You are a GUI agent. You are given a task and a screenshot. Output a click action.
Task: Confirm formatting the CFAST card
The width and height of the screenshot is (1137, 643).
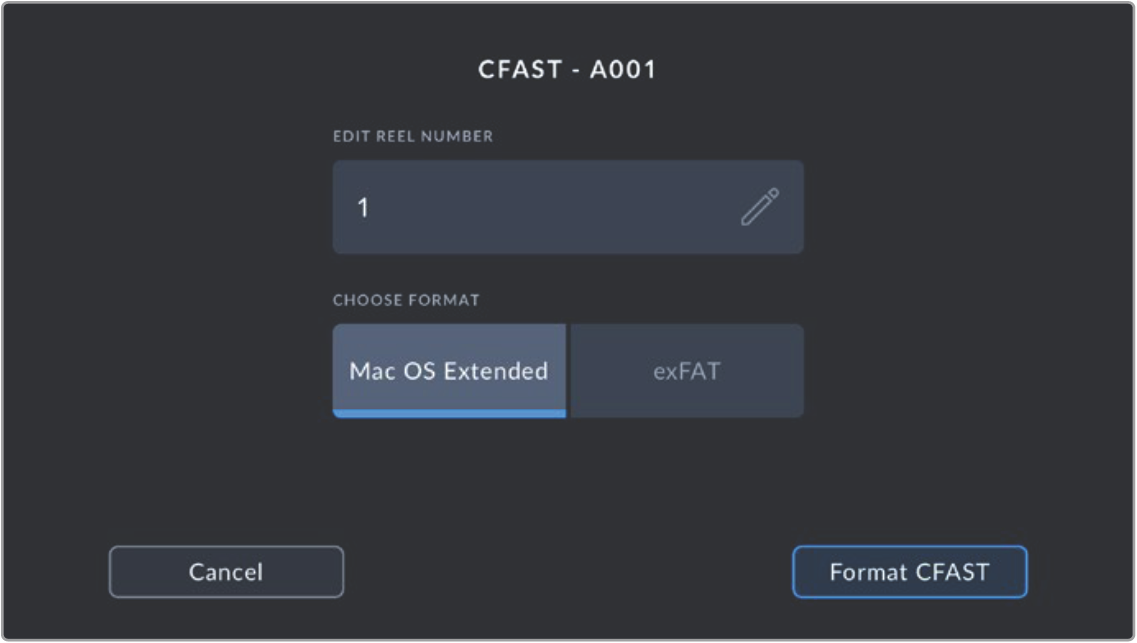tap(909, 572)
